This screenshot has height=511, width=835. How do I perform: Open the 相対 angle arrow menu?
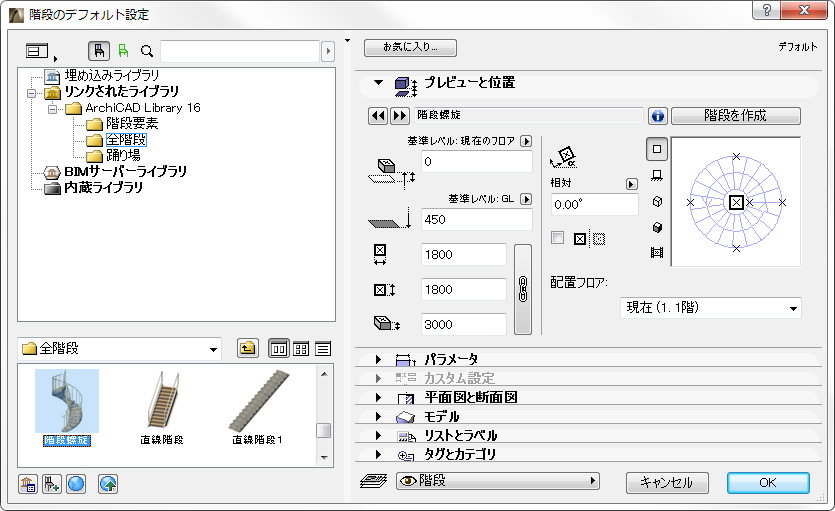[x=632, y=184]
